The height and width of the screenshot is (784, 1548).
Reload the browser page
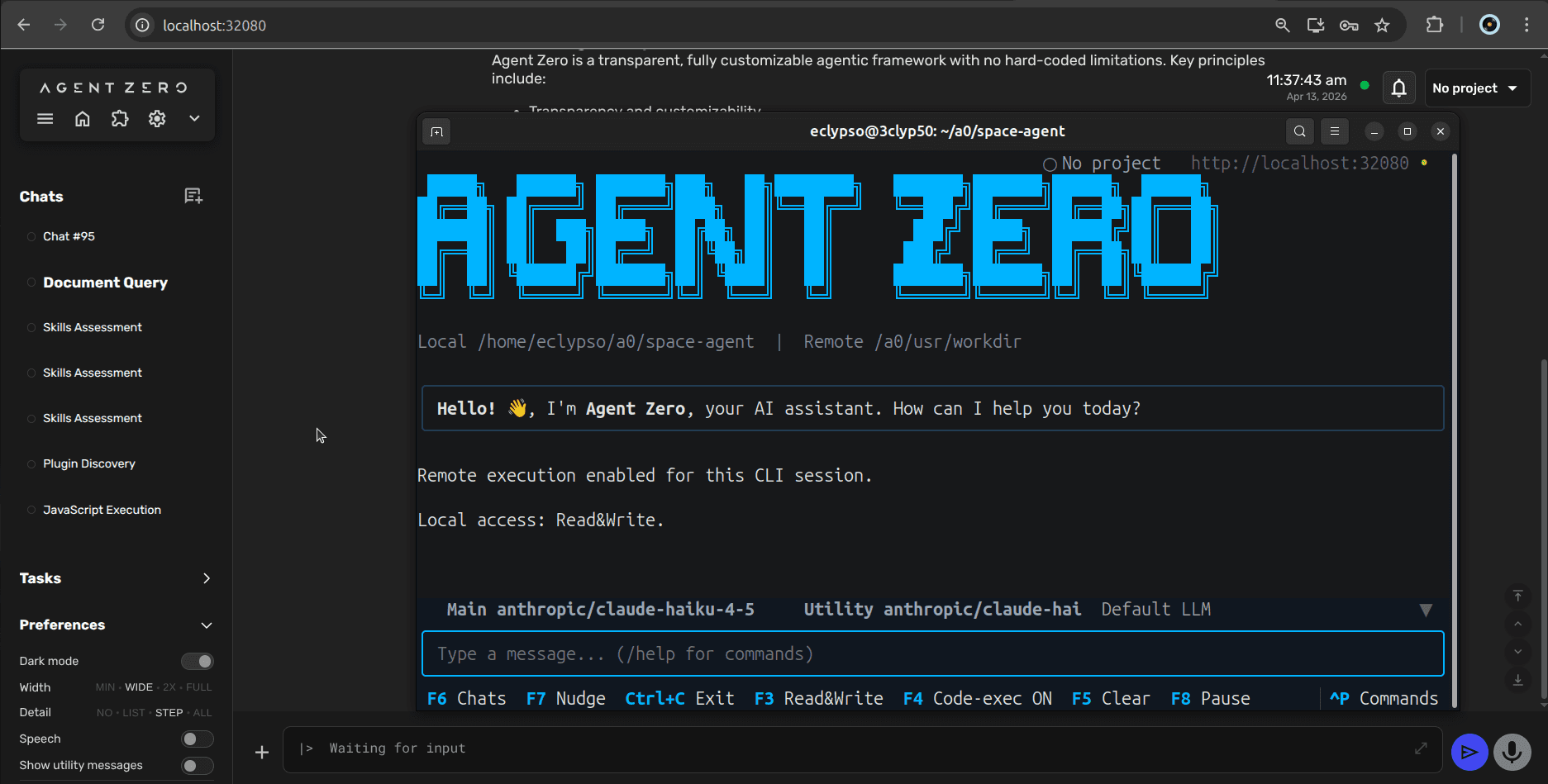[98, 25]
